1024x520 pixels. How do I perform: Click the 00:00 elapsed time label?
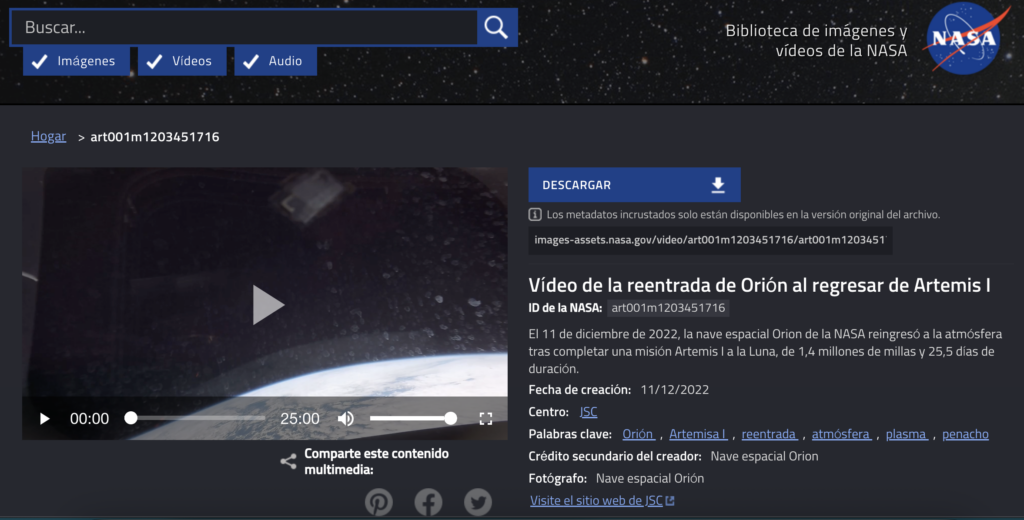tap(89, 419)
